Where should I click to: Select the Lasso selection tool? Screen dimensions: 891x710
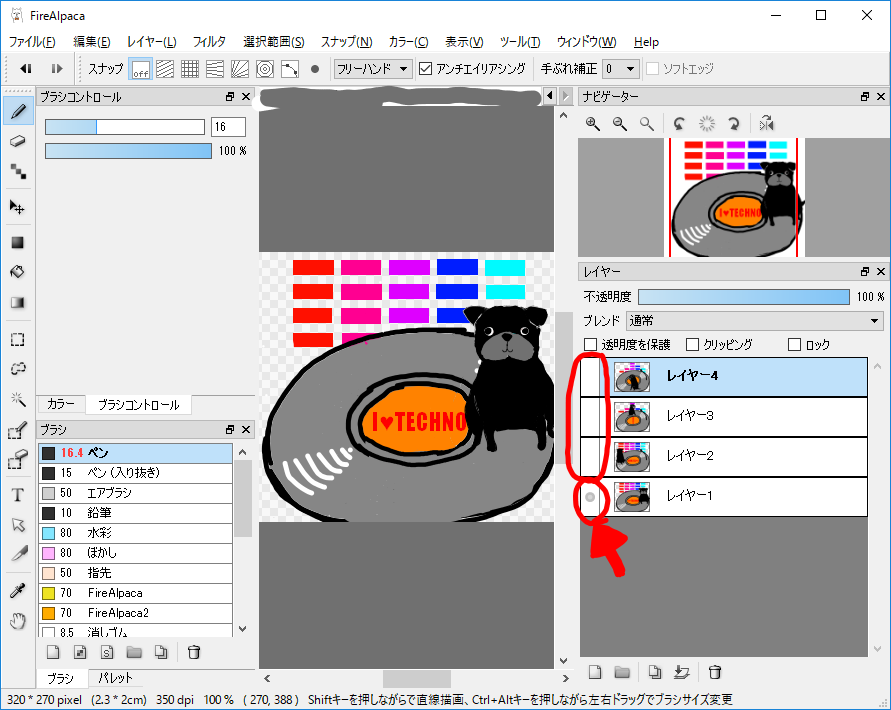pyautogui.click(x=18, y=369)
